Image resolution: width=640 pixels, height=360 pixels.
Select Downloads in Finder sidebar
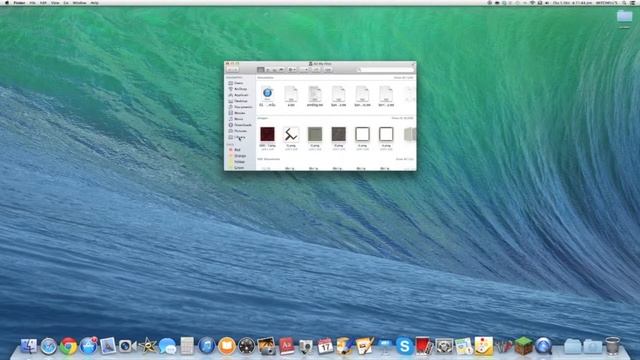pyautogui.click(x=240, y=125)
